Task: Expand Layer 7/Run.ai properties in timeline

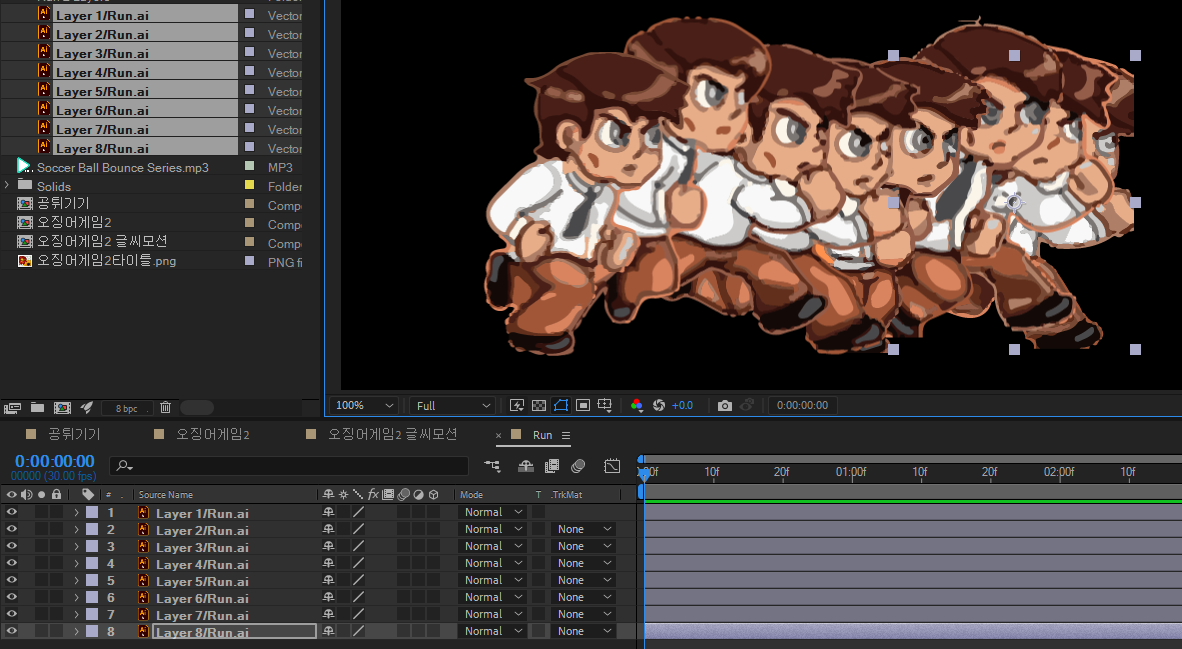Action: coord(76,614)
